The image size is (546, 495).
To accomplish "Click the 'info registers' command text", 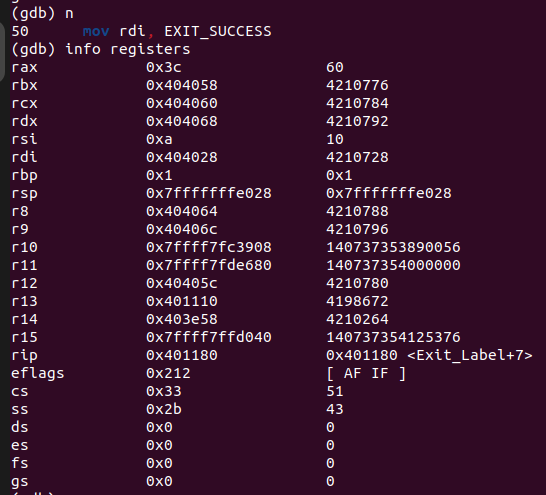I will [x=128, y=49].
